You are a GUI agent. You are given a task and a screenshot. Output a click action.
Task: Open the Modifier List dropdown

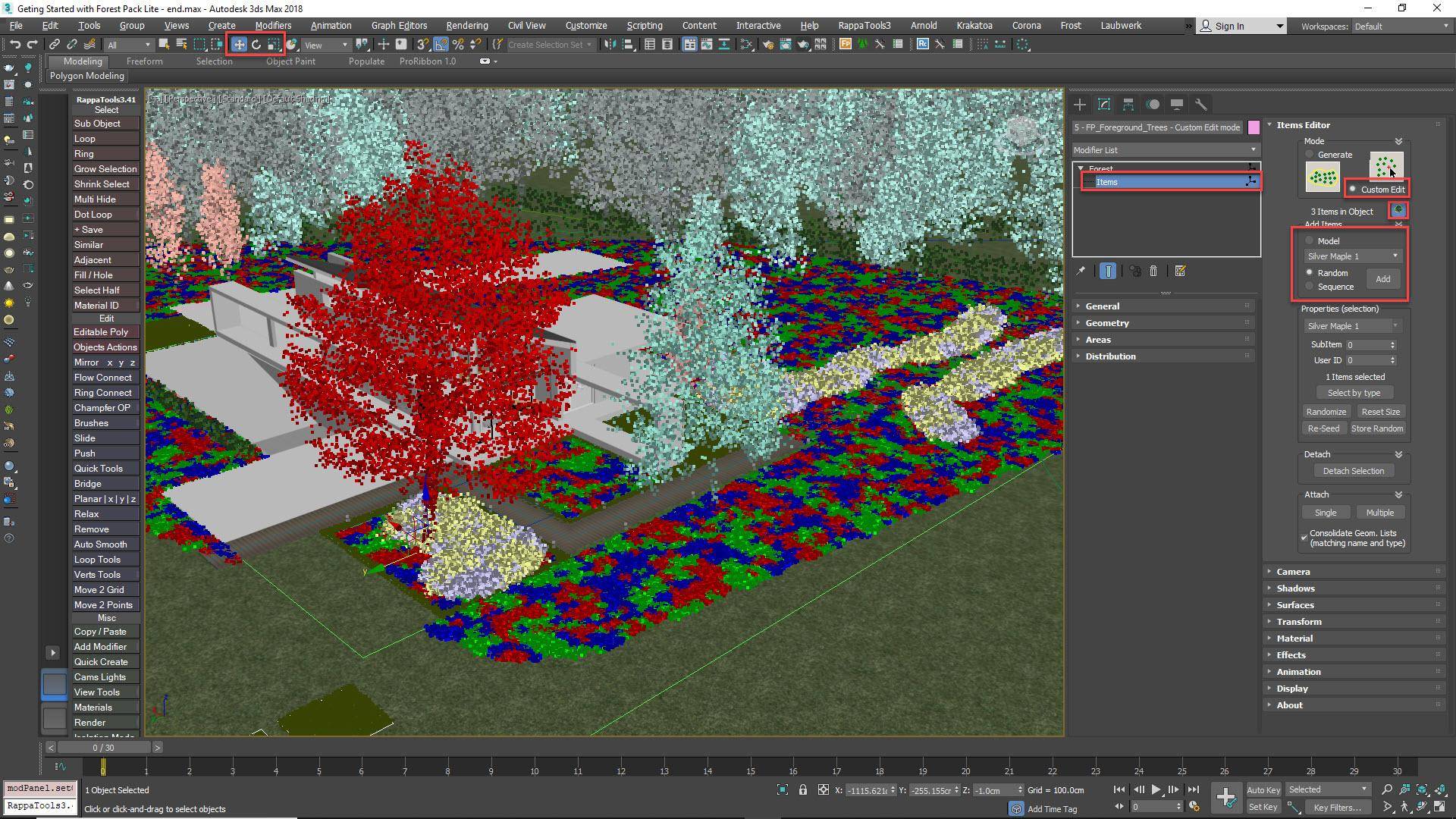1165,149
